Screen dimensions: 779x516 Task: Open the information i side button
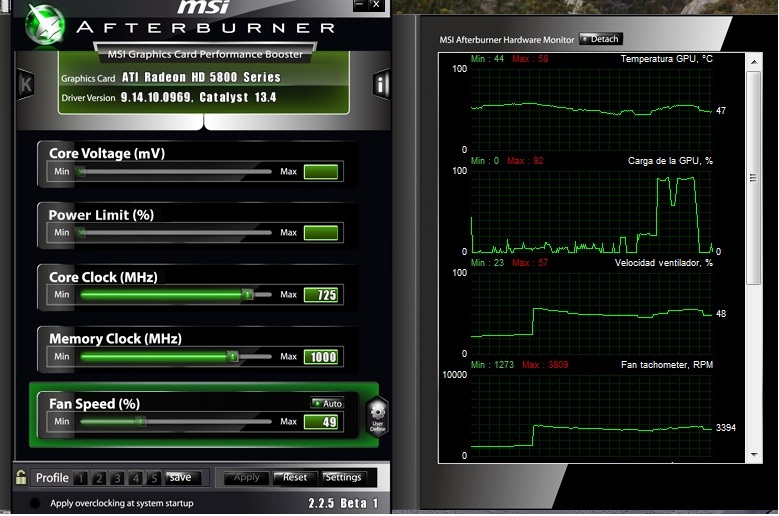pos(381,84)
